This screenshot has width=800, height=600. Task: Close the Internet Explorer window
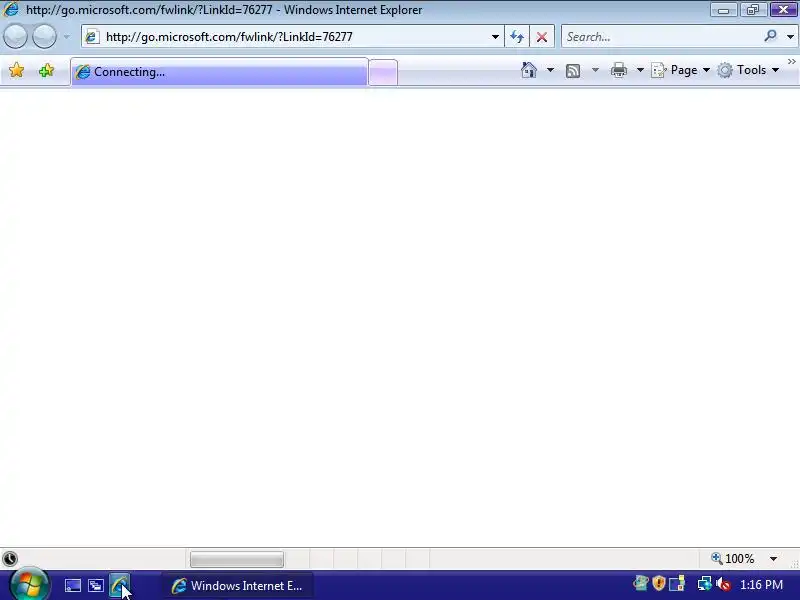[783, 10]
